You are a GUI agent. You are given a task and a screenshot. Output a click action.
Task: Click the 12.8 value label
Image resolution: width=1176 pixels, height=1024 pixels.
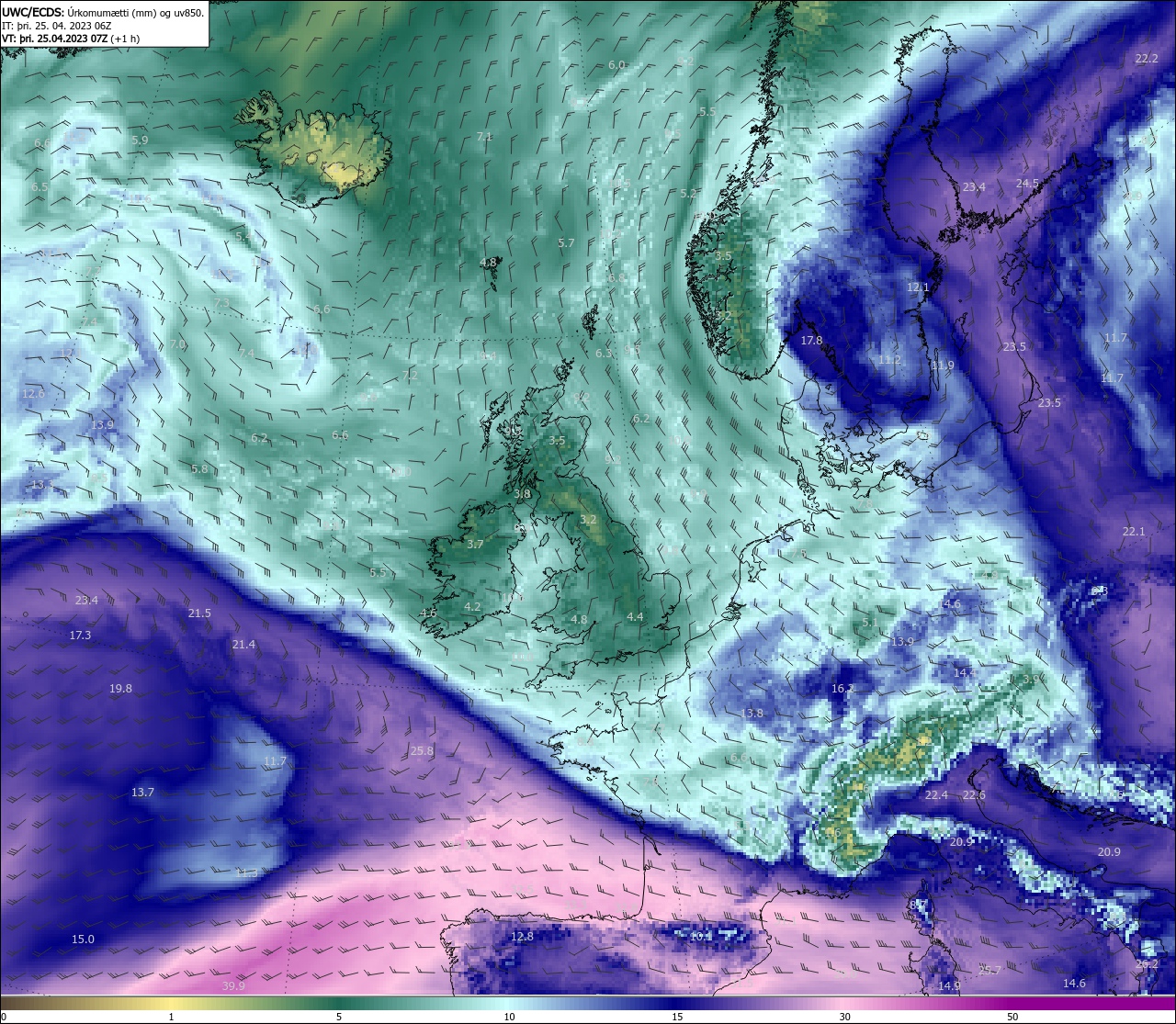(522, 936)
